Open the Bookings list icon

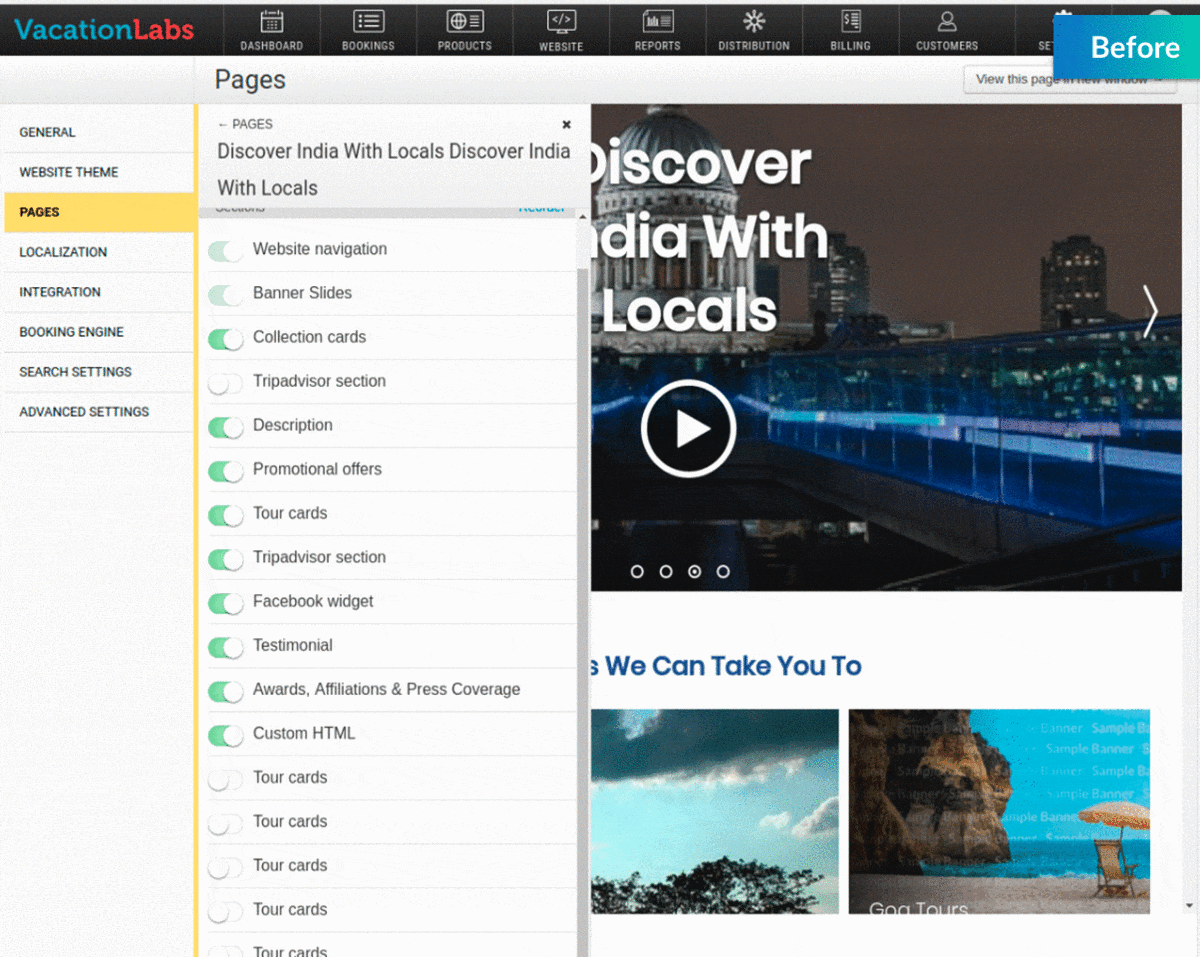point(368,21)
